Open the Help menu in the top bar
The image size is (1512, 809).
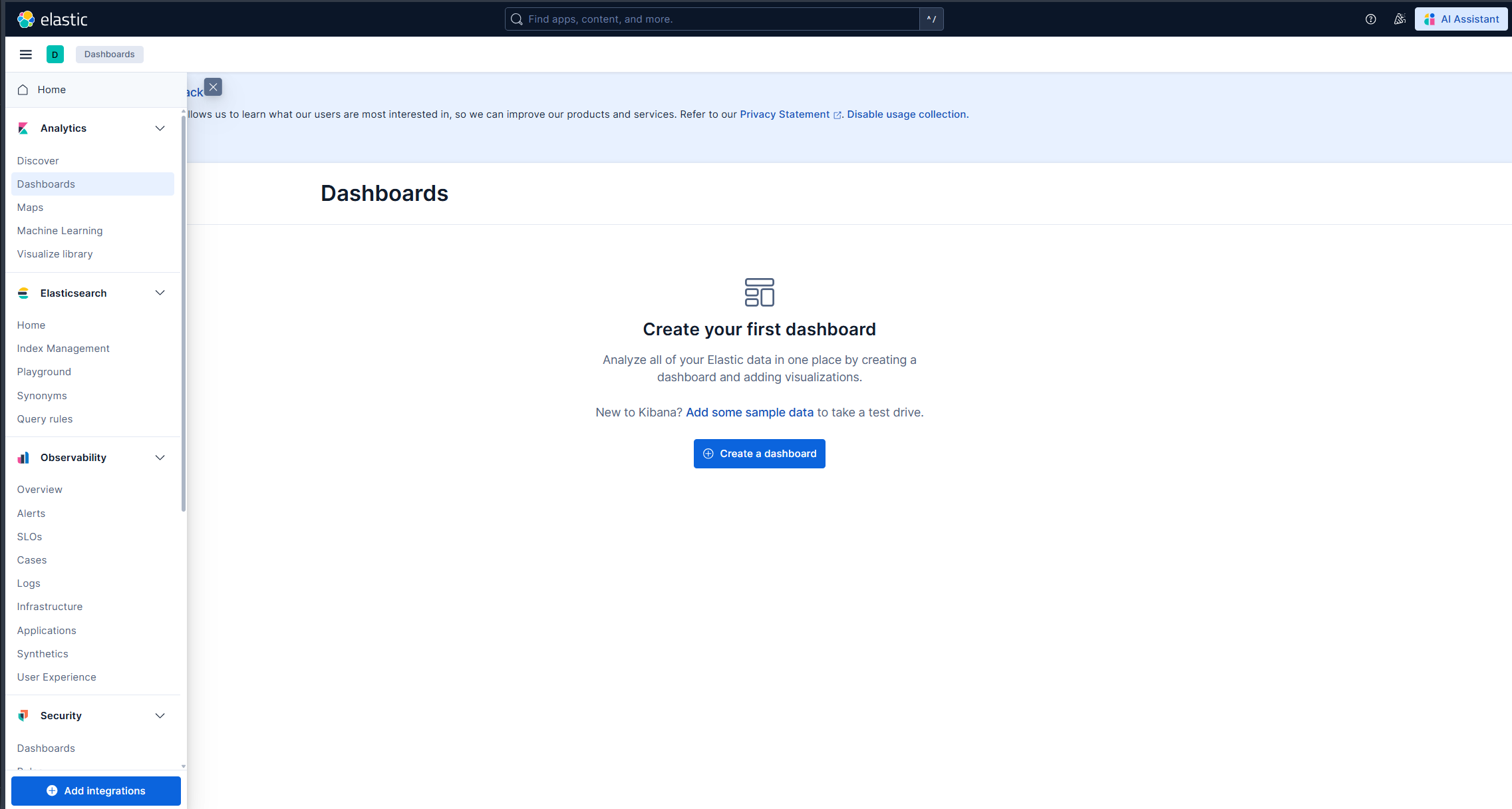1370,19
